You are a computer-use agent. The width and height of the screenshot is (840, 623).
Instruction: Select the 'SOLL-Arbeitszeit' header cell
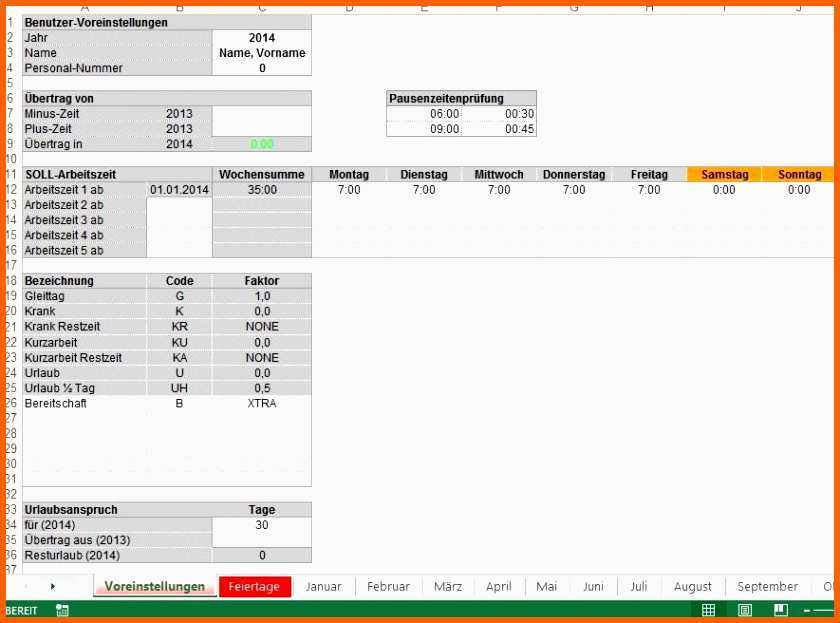pos(117,175)
